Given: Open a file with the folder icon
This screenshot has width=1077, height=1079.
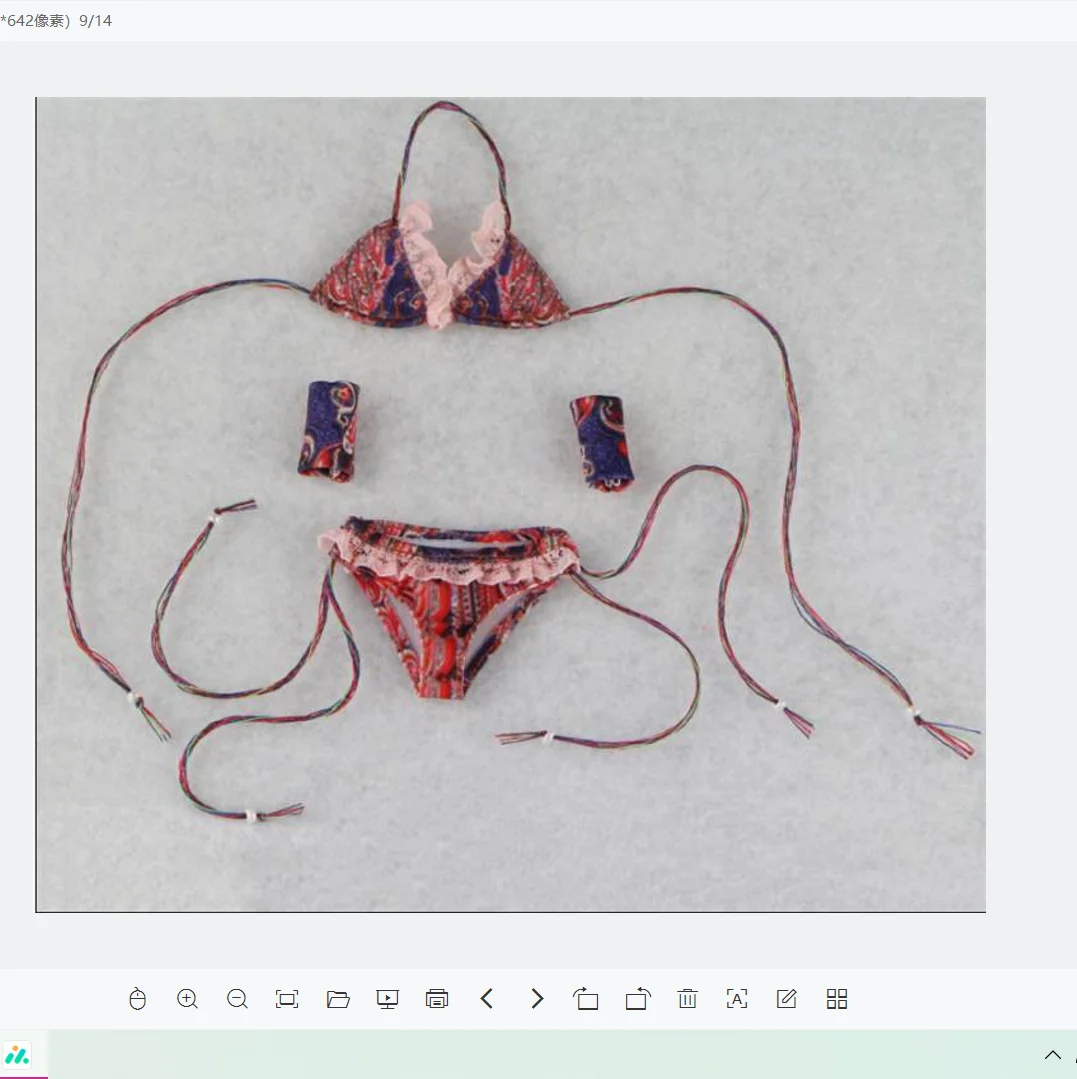Looking at the screenshot, I should (x=338, y=999).
